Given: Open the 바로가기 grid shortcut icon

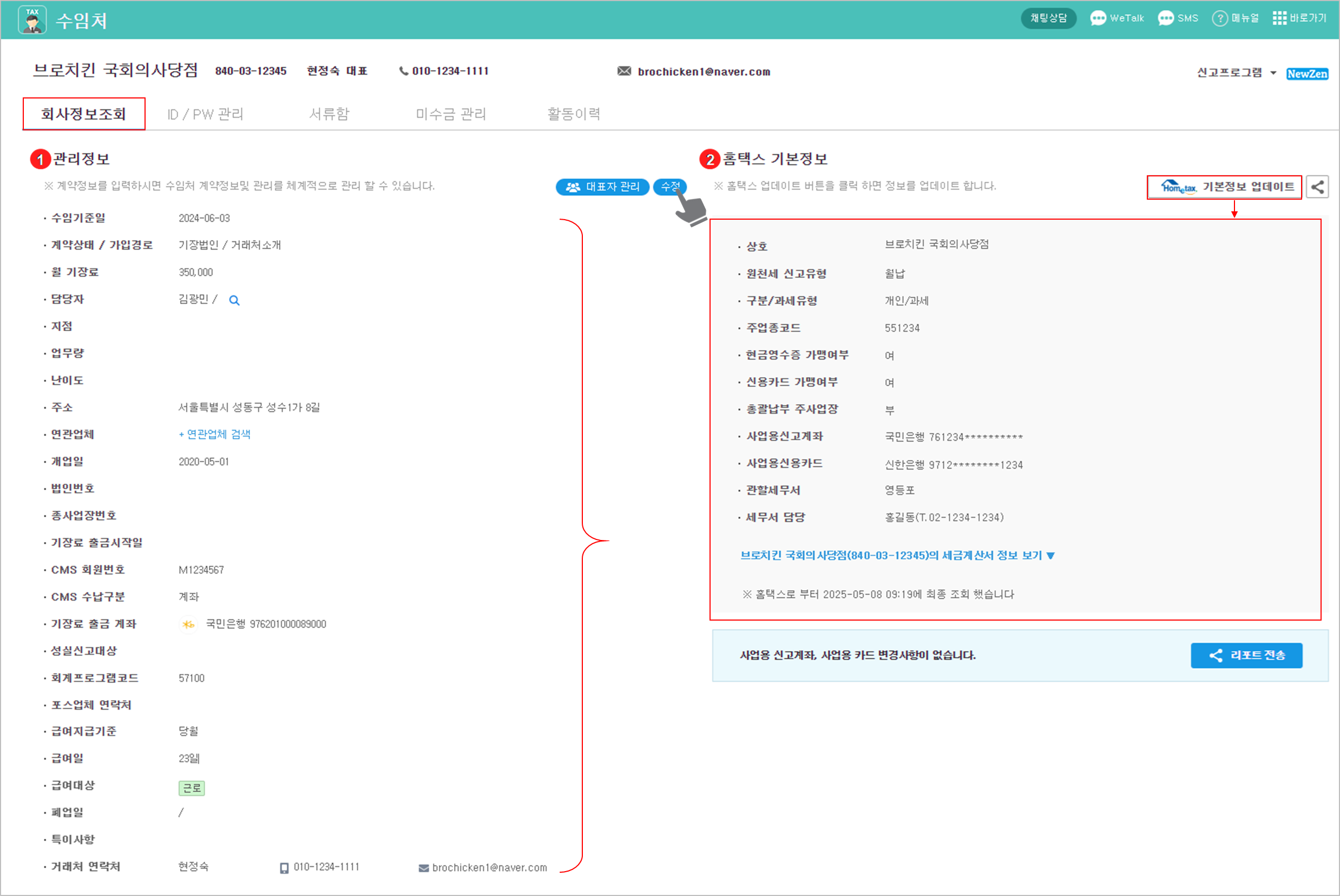Looking at the screenshot, I should click(x=1279, y=18).
